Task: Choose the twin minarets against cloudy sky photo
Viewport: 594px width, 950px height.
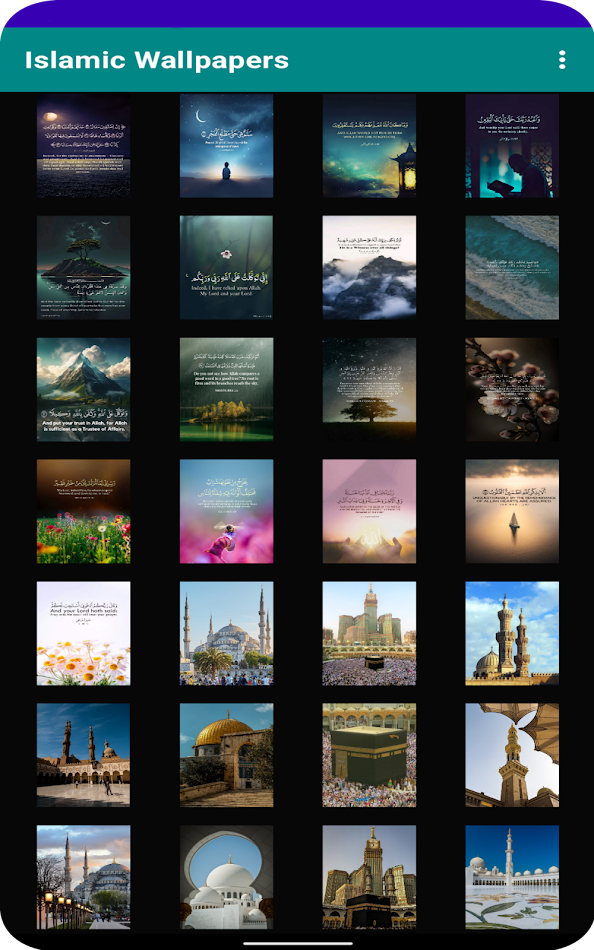Action: 512,634
